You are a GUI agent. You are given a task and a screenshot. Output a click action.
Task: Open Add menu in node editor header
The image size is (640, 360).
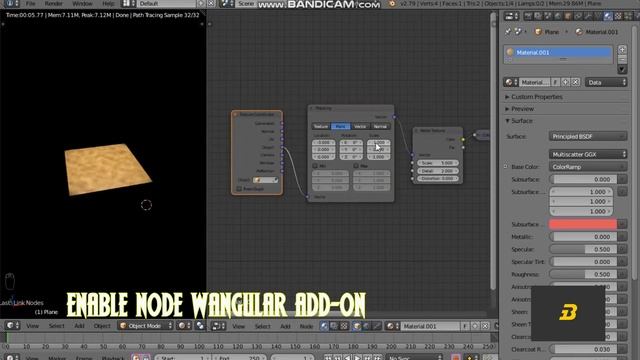pos(285,326)
